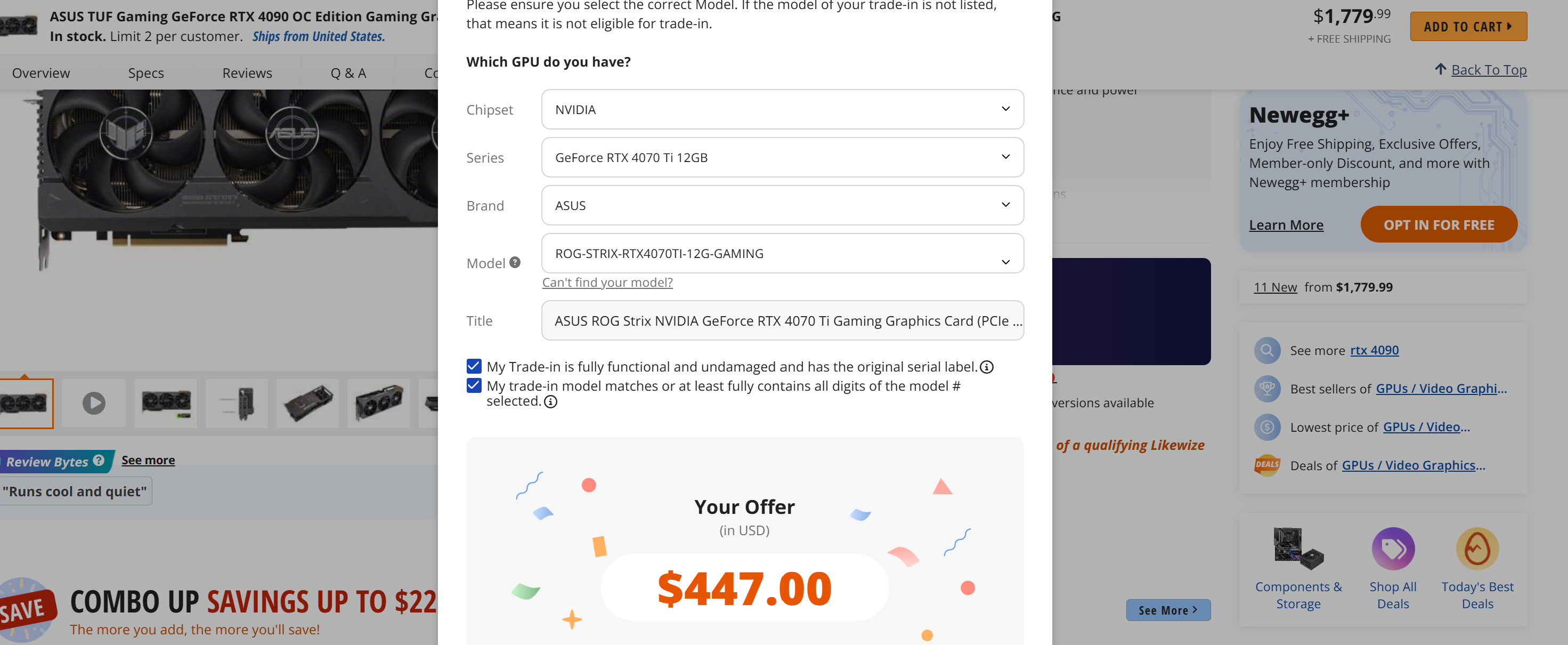The width and height of the screenshot is (1568, 645).
Task: Click Today's Best Deals egg icon
Action: click(x=1477, y=549)
